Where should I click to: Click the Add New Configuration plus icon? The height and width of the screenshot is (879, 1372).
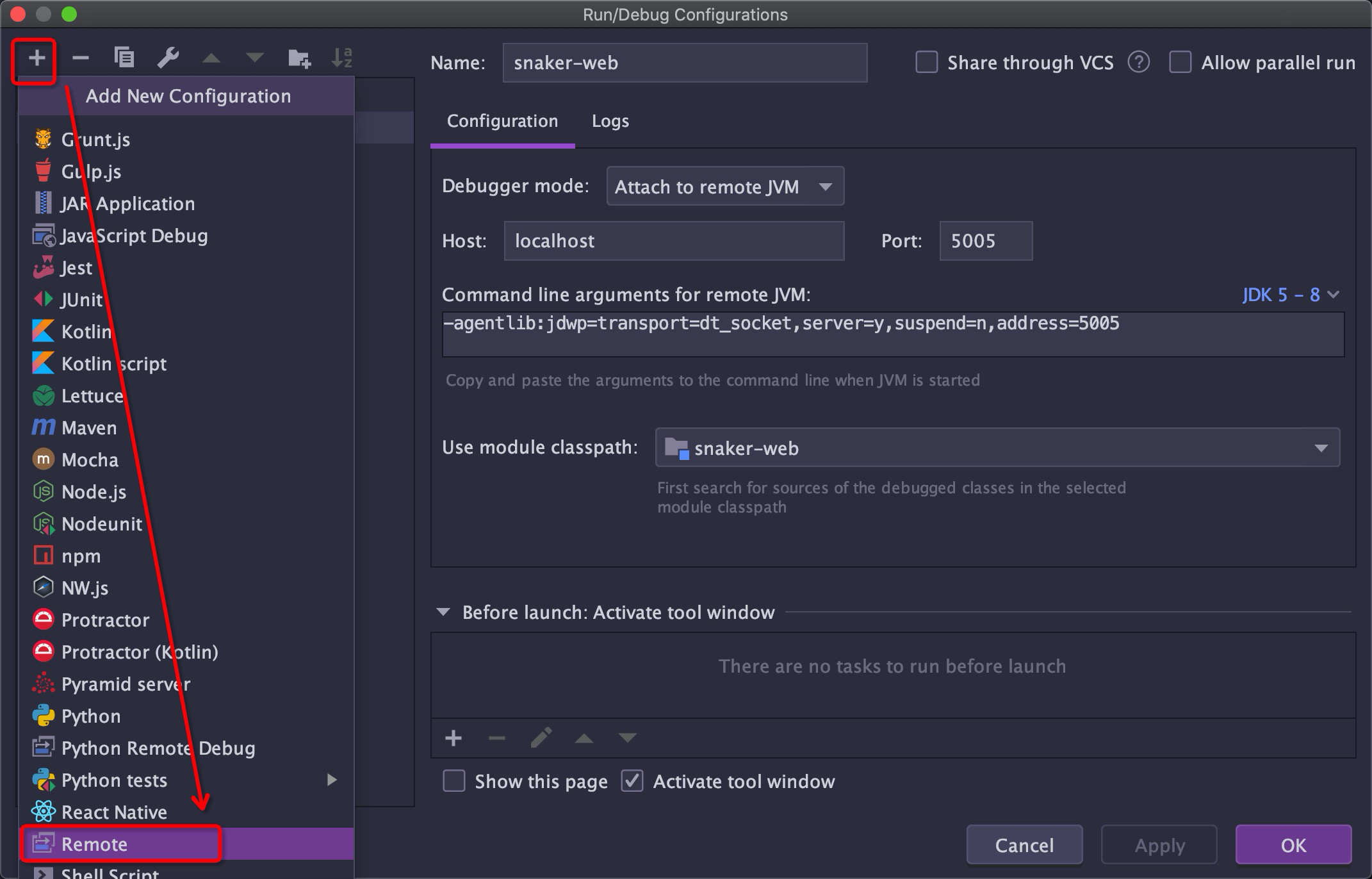[x=36, y=57]
